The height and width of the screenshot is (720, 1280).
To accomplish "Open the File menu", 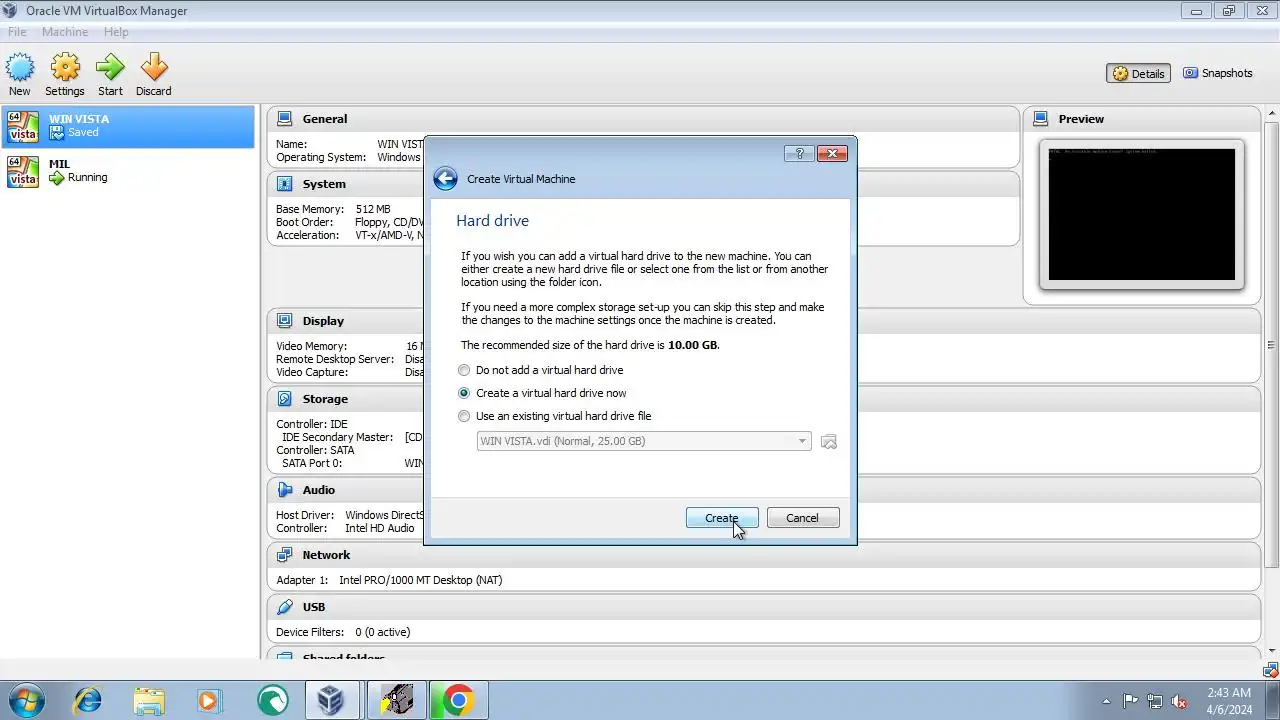I will [17, 32].
